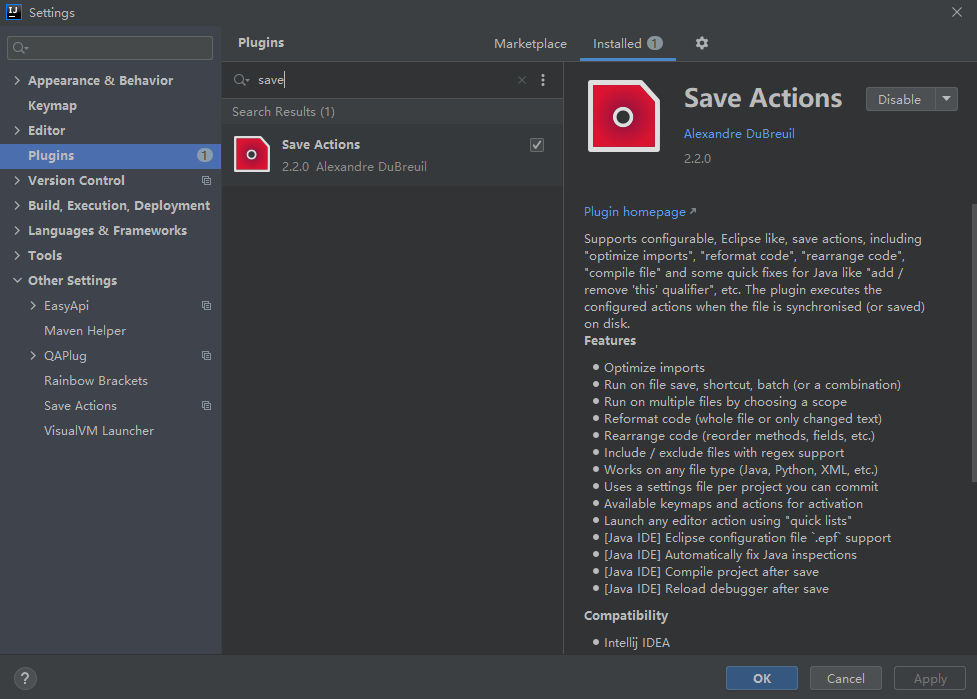Expand Appearance & Behavior section
Viewport: 977px width, 699px height.
click(17, 80)
